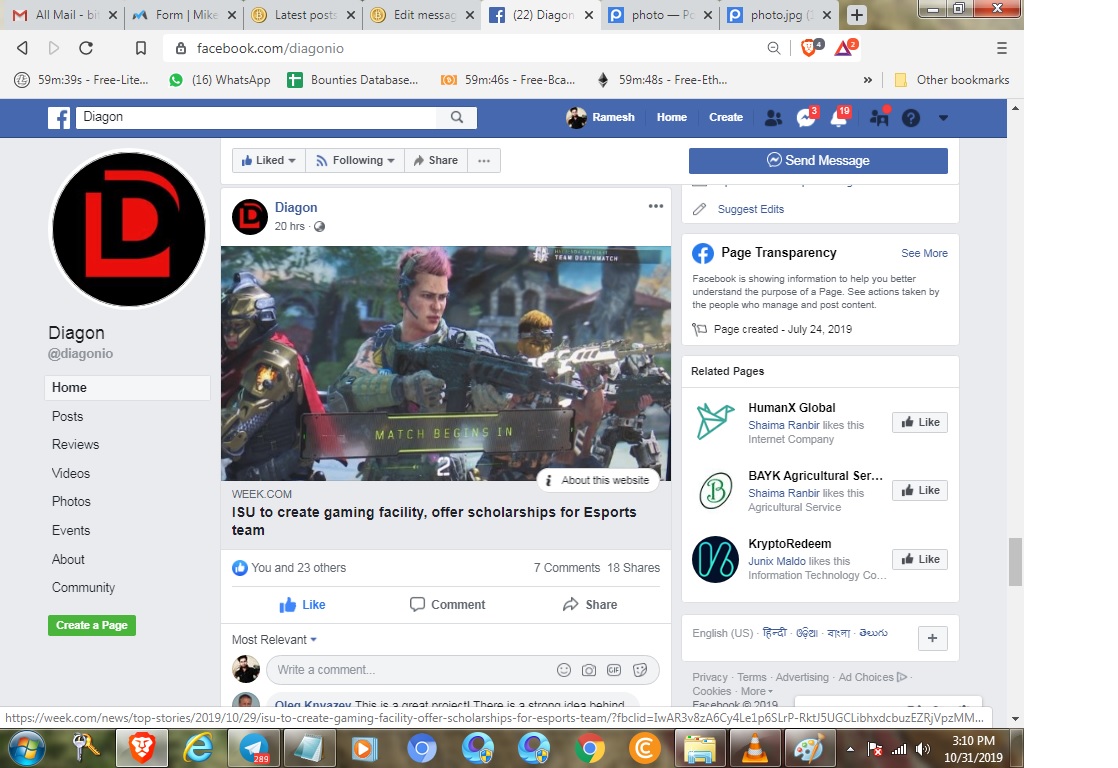The image size is (1118, 768).
Task: Open Posts in page sidebar
Action: coord(67,416)
